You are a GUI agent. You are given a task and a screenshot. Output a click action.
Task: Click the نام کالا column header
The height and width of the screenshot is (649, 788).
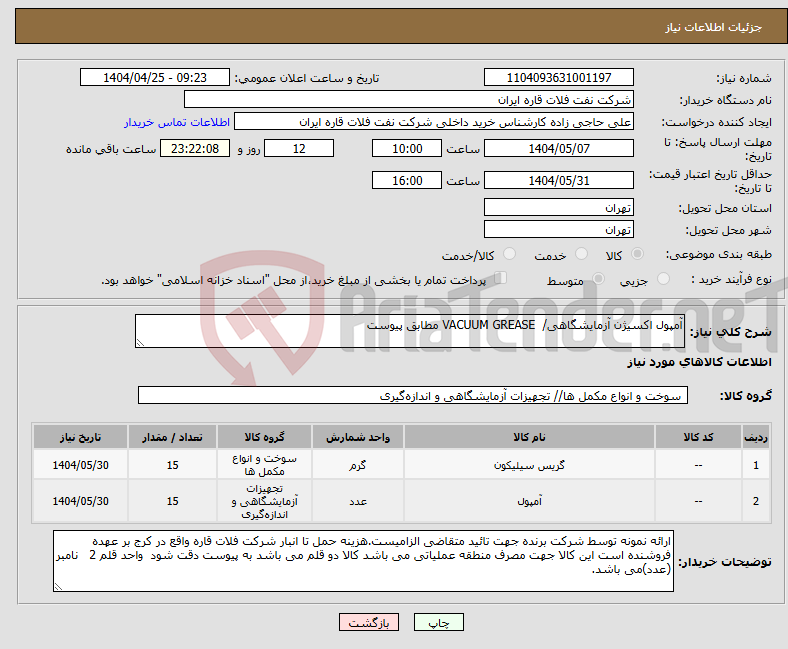tap(529, 437)
